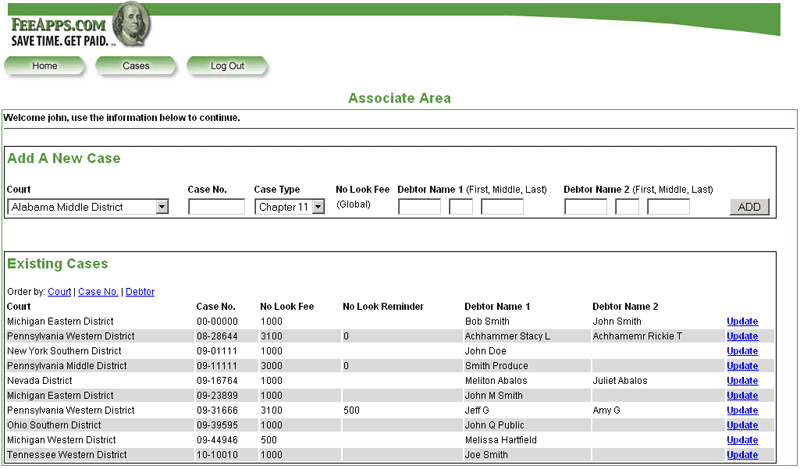This screenshot has width=800, height=469.
Task: Click the No Look Reminder column header
Action: click(383, 306)
